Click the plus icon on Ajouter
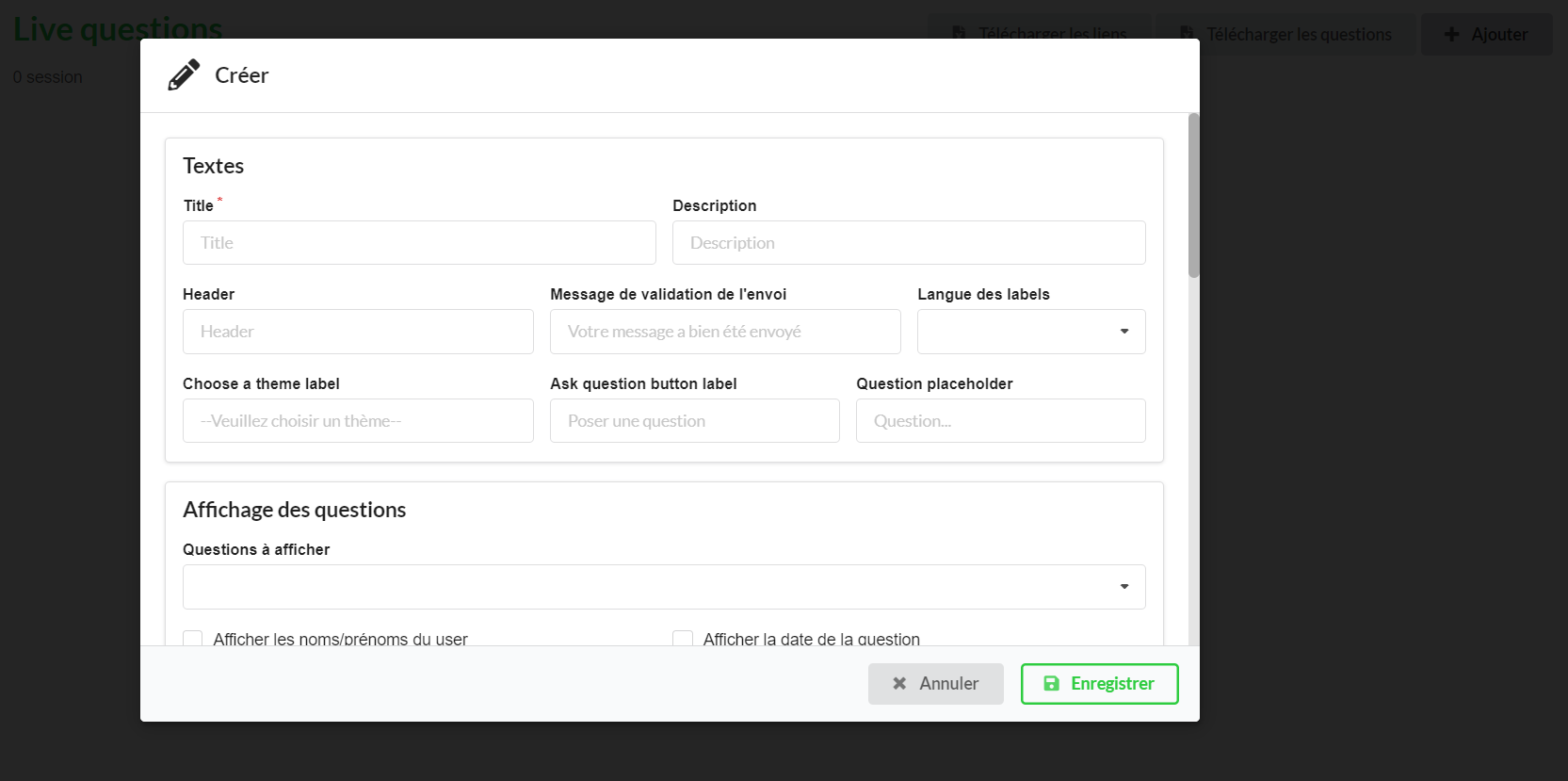Image resolution: width=1568 pixels, height=781 pixels. coord(1451,35)
